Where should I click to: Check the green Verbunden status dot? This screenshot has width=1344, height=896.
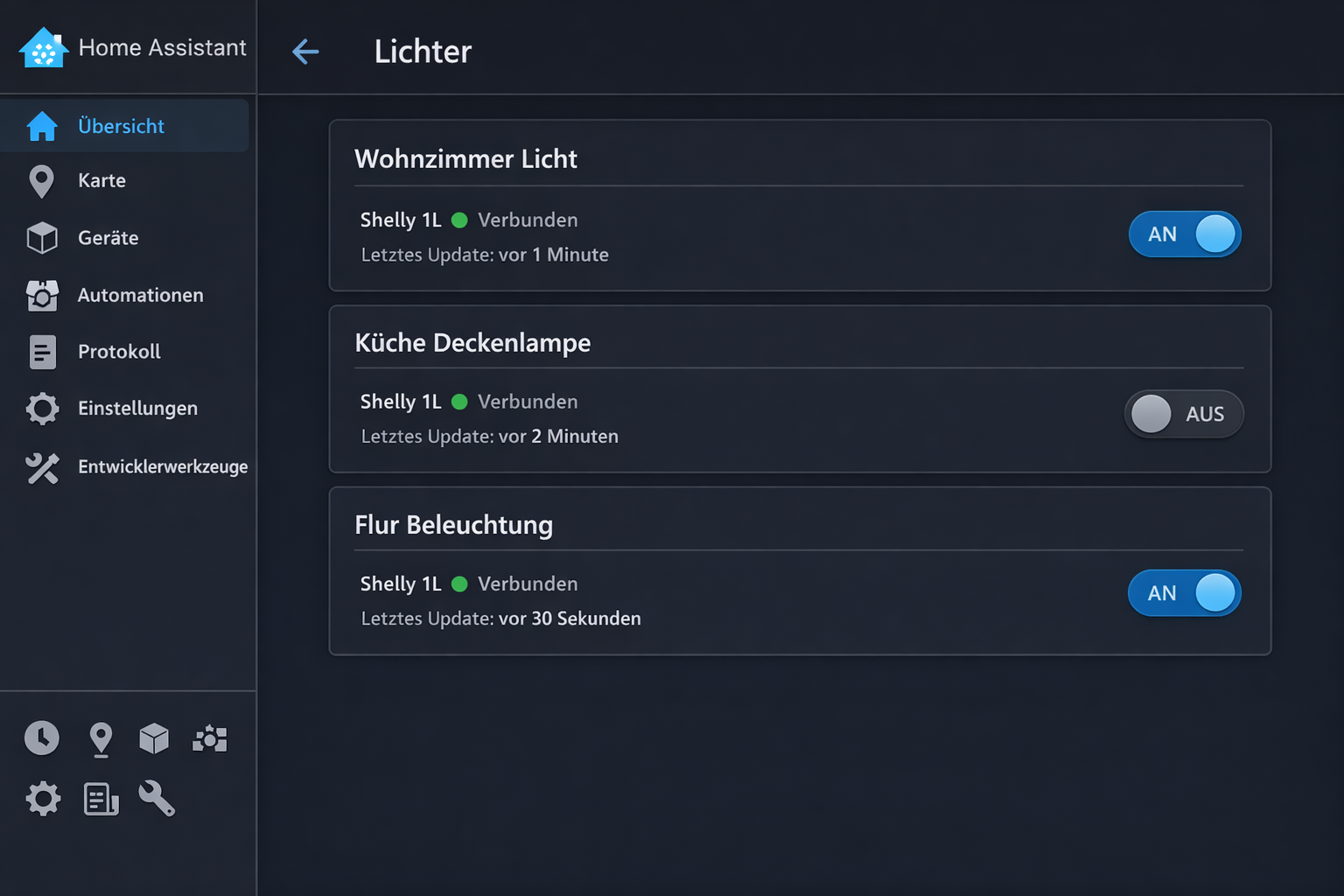[x=458, y=220]
